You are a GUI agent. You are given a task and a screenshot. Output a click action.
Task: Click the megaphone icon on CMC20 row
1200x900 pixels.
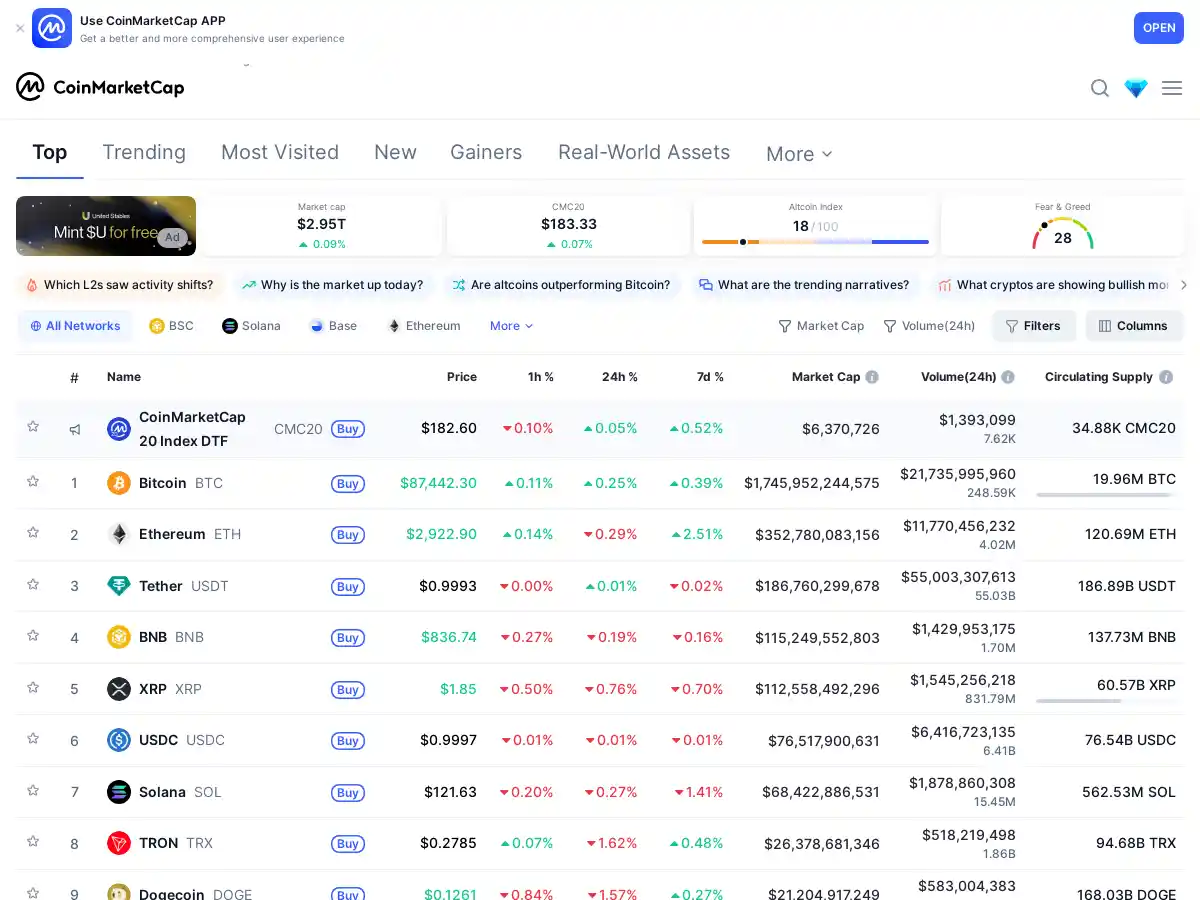75,428
